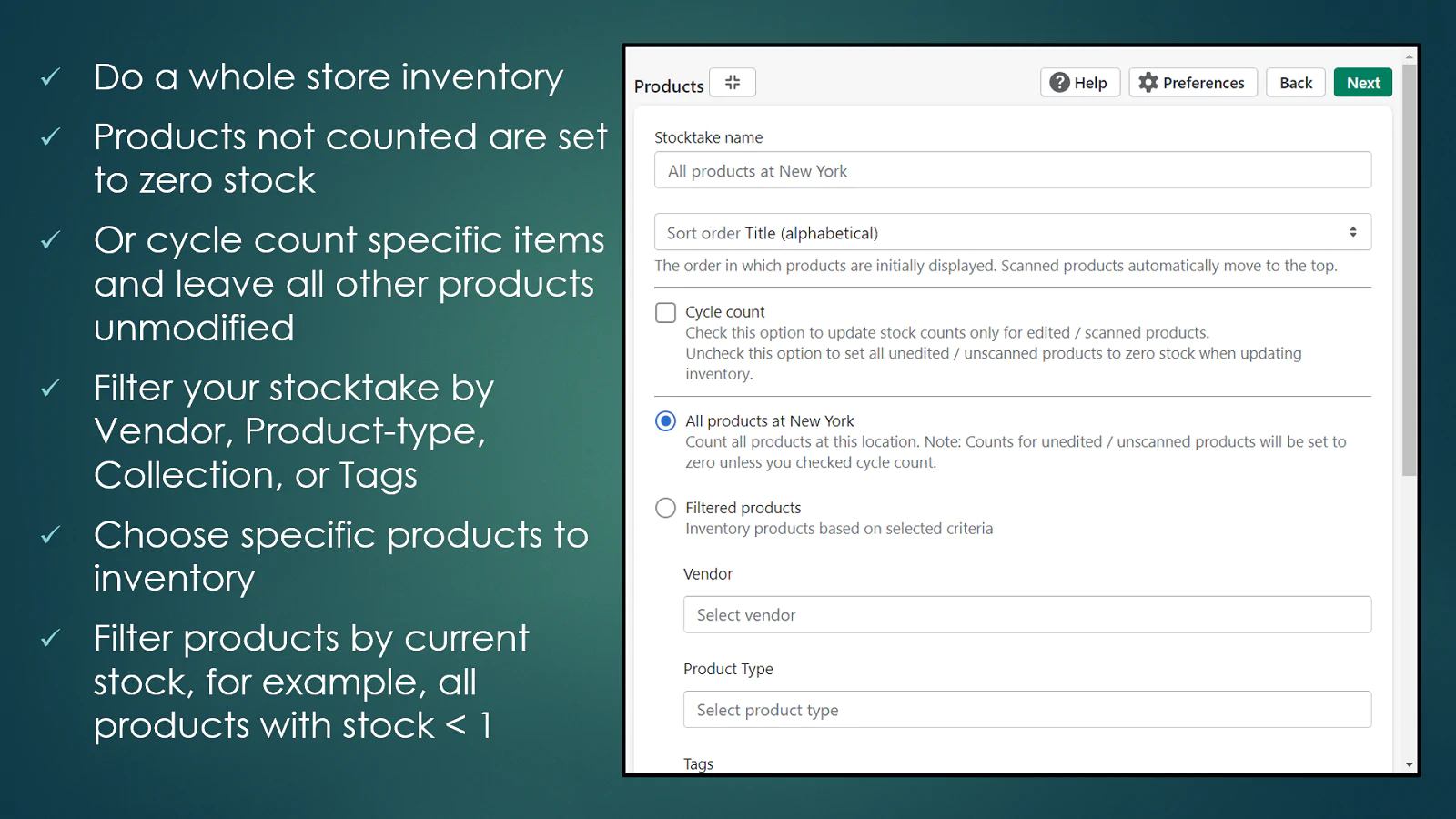Click the scrollbar down arrow
The height and width of the screenshot is (819, 1456).
1410,764
